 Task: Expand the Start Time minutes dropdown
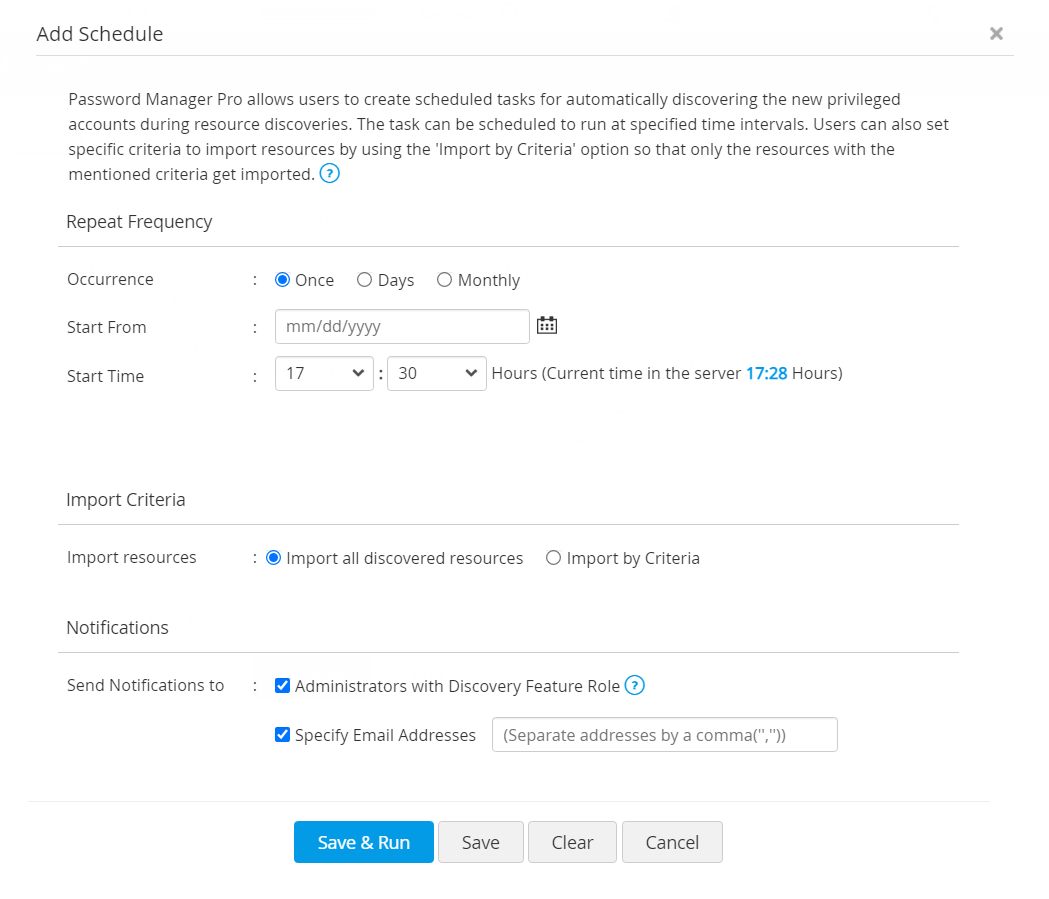436,374
